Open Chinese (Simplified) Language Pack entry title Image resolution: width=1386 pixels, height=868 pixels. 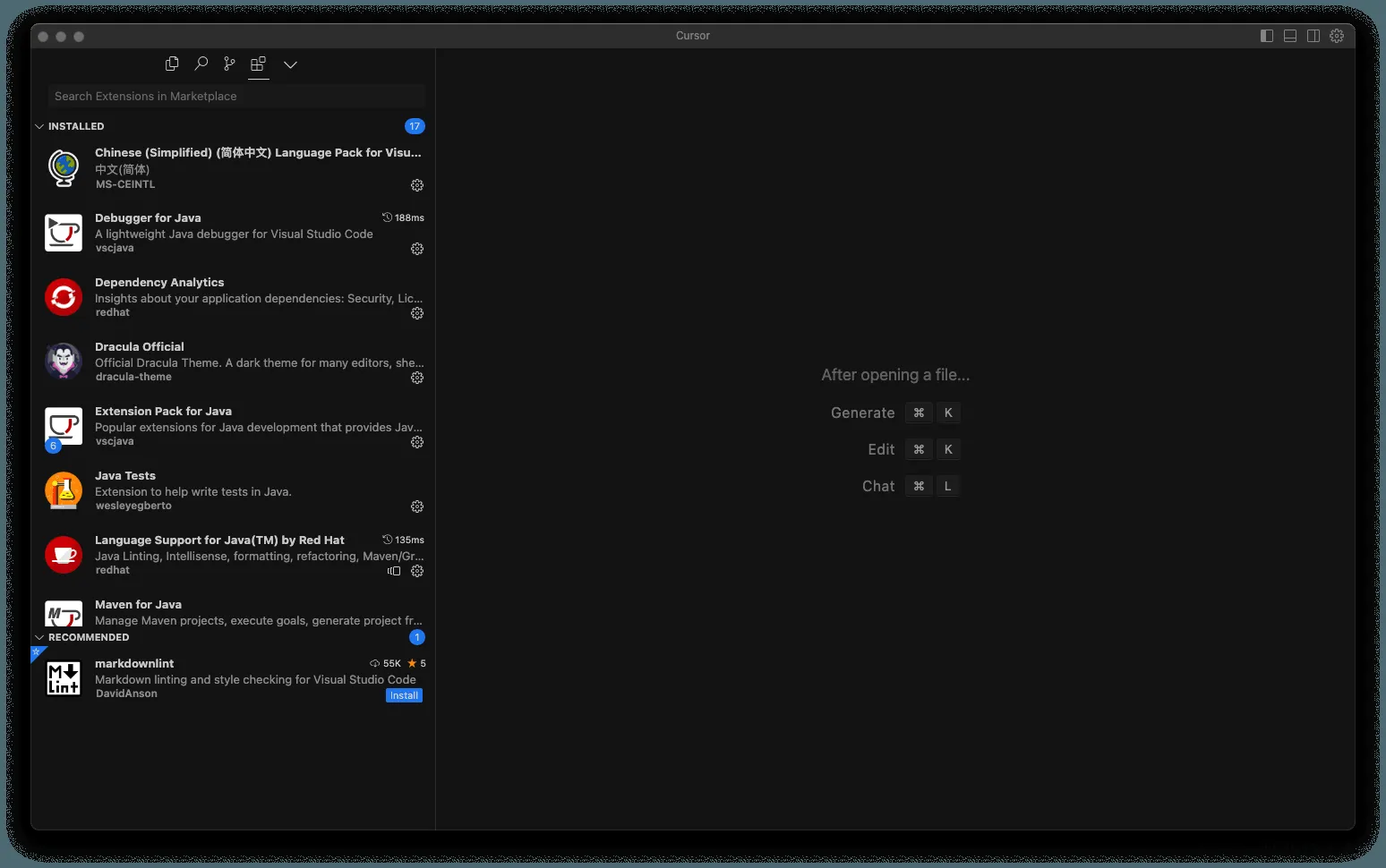tap(258, 153)
